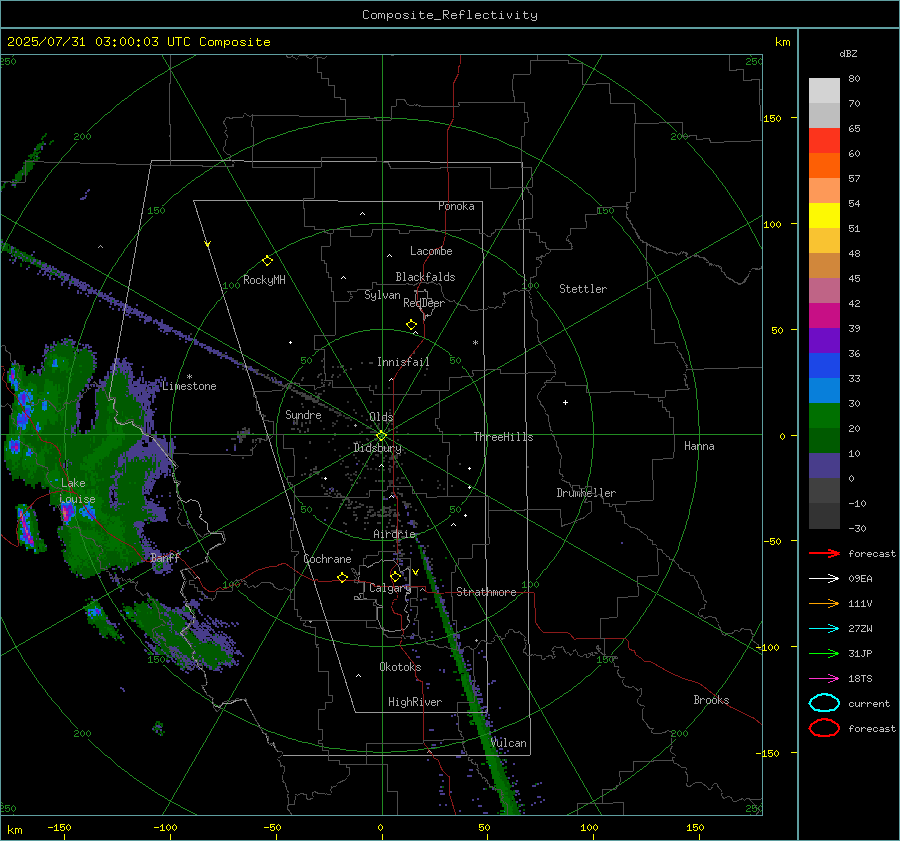Select the cyan 27ZW arrow icon

824,629
